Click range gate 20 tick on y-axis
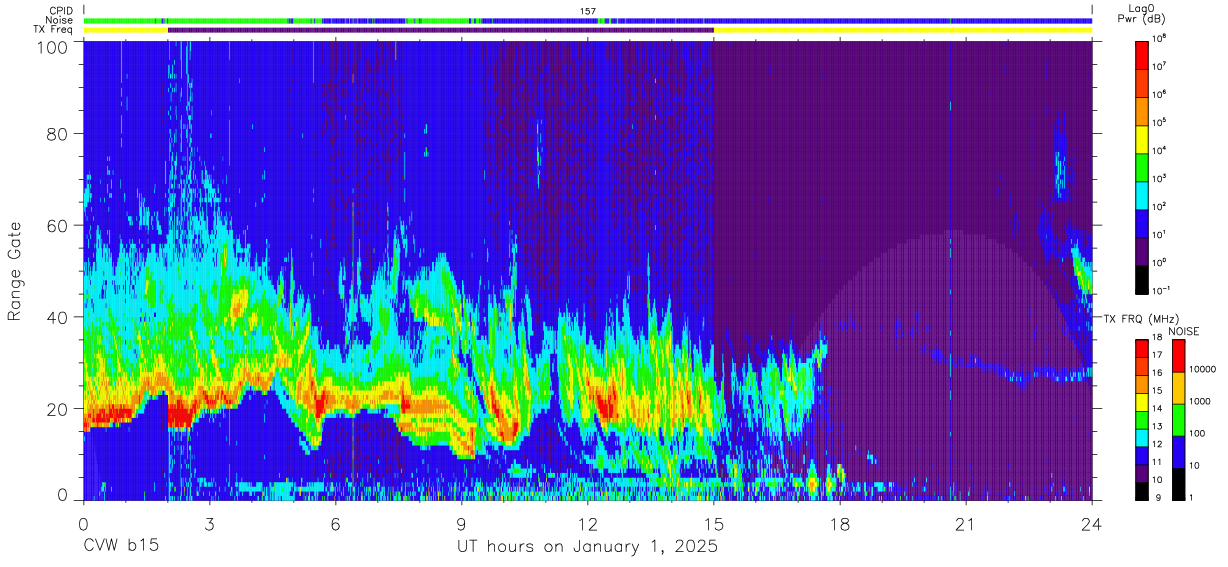 pyautogui.click(x=58, y=409)
